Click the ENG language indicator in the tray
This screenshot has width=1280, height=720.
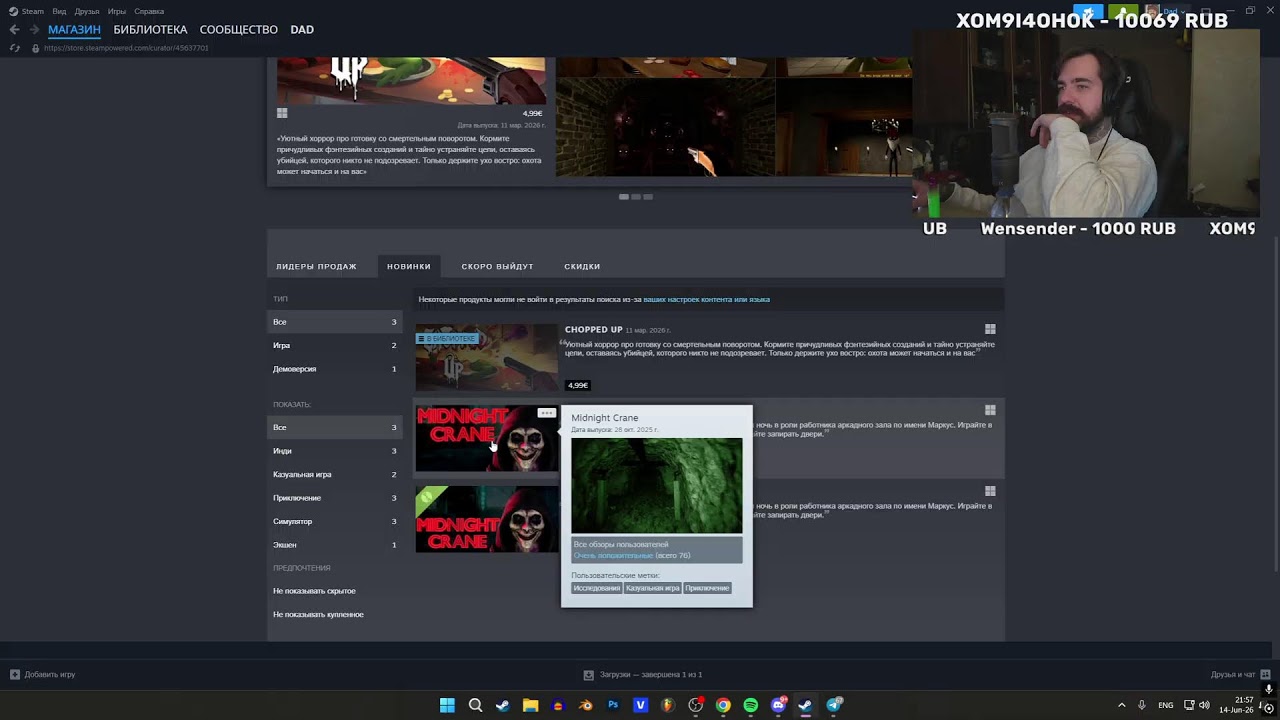pyautogui.click(x=1166, y=705)
